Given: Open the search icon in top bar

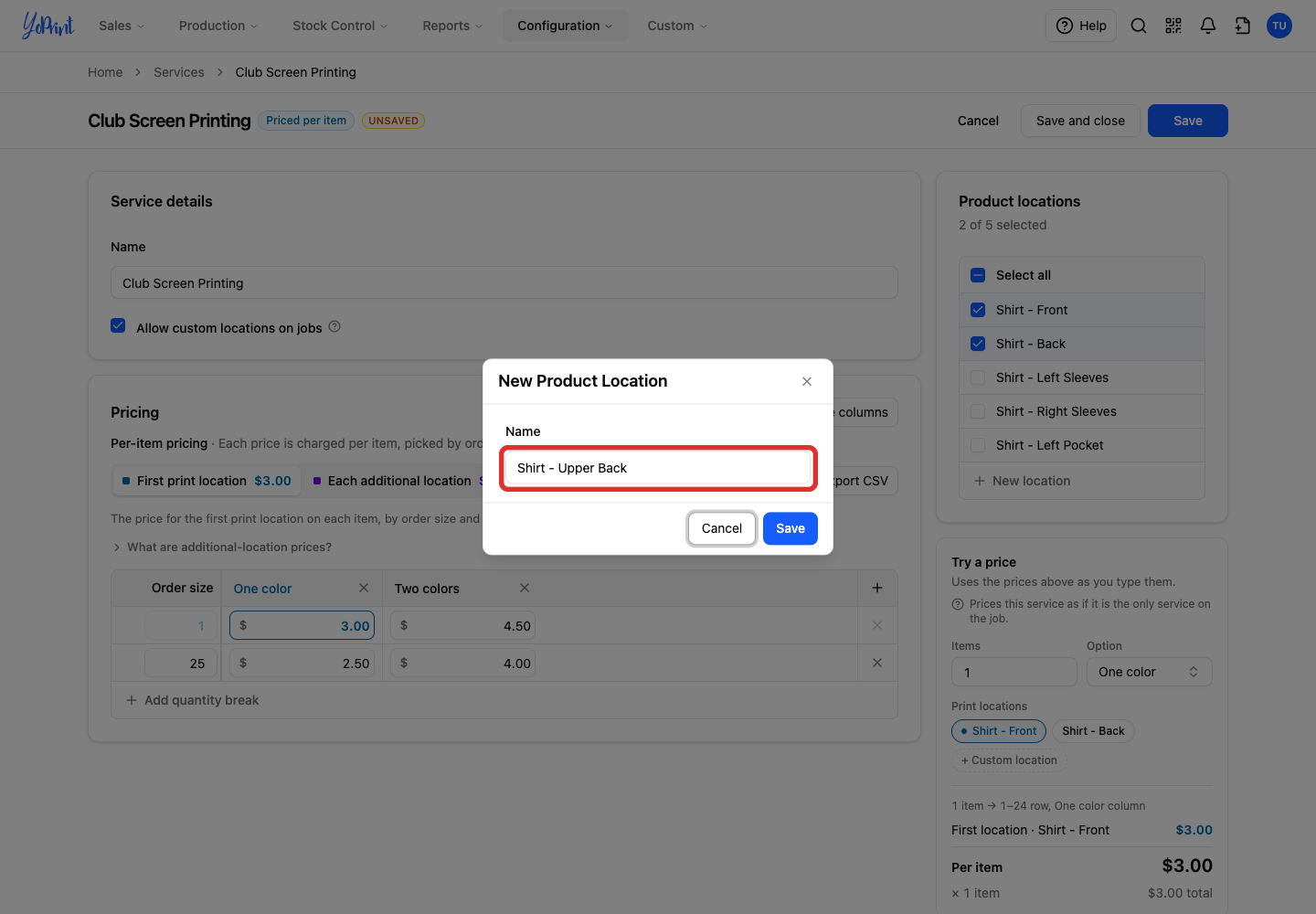Looking at the screenshot, I should (x=1139, y=26).
